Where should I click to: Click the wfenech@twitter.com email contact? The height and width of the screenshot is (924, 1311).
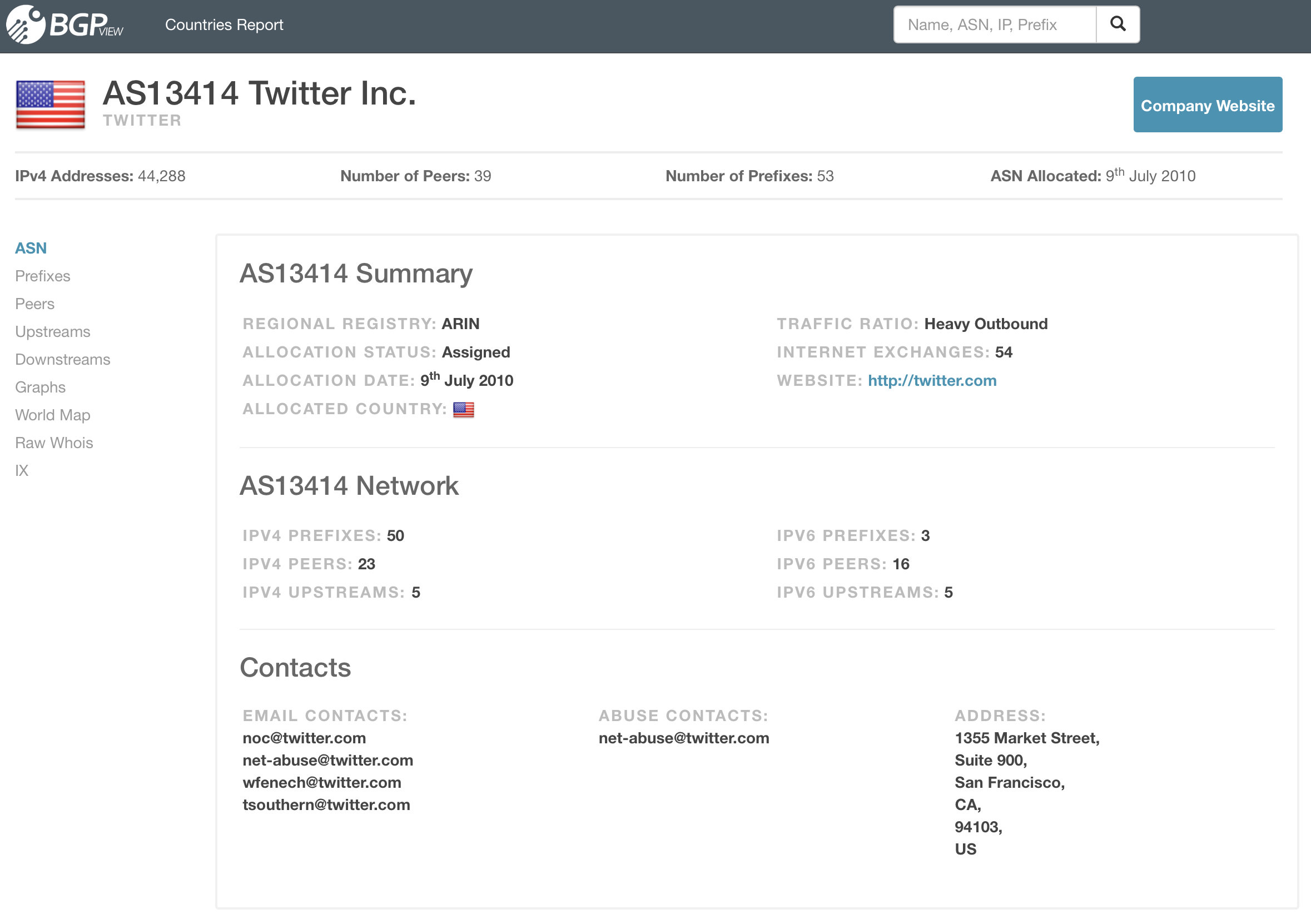click(x=321, y=782)
